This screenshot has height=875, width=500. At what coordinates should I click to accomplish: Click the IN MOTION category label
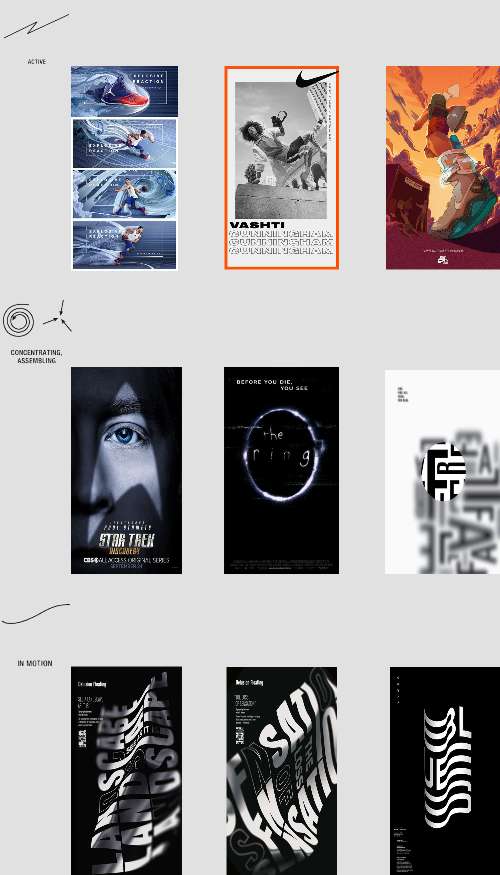tap(35, 664)
